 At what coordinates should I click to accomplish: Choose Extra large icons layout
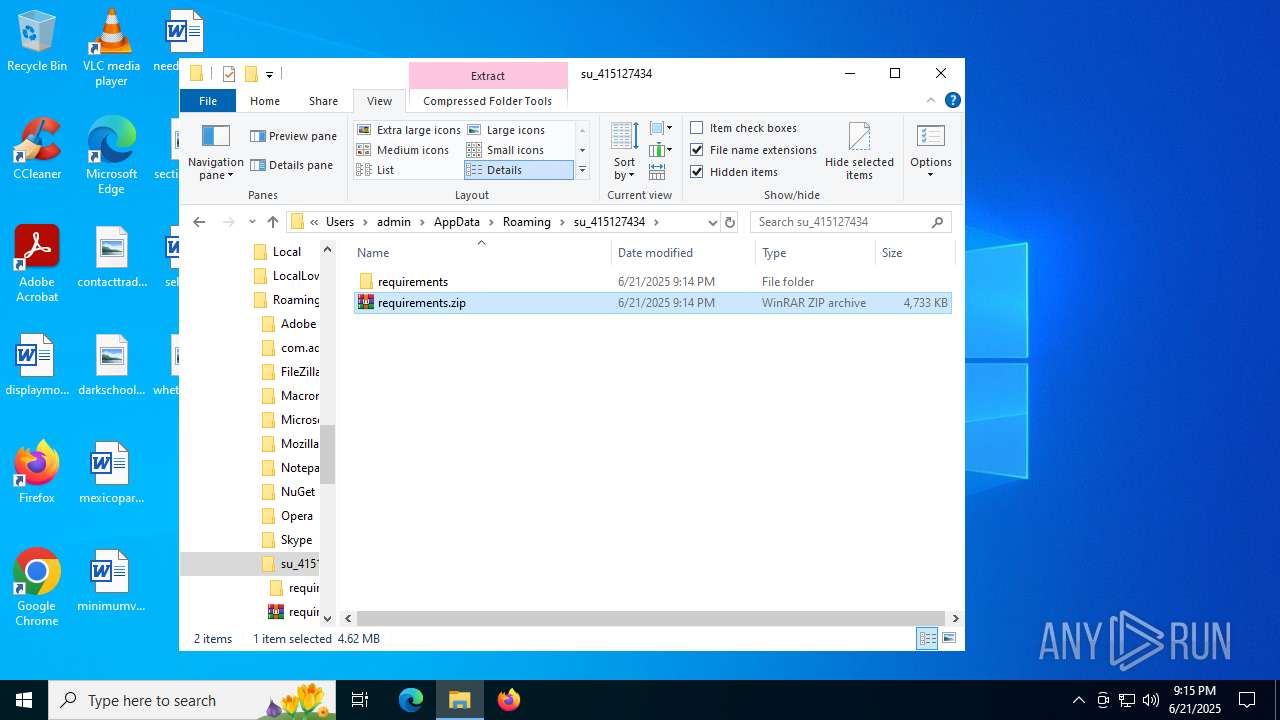pyautogui.click(x=409, y=130)
